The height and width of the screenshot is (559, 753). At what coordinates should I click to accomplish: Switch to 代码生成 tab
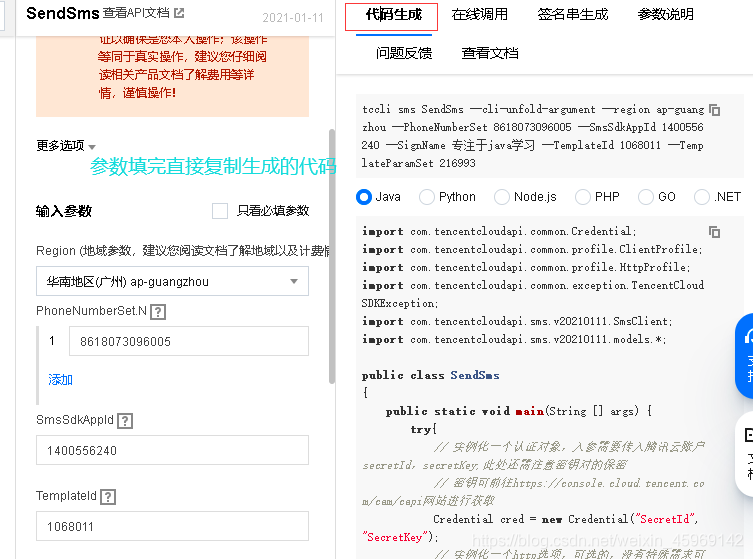[393, 15]
